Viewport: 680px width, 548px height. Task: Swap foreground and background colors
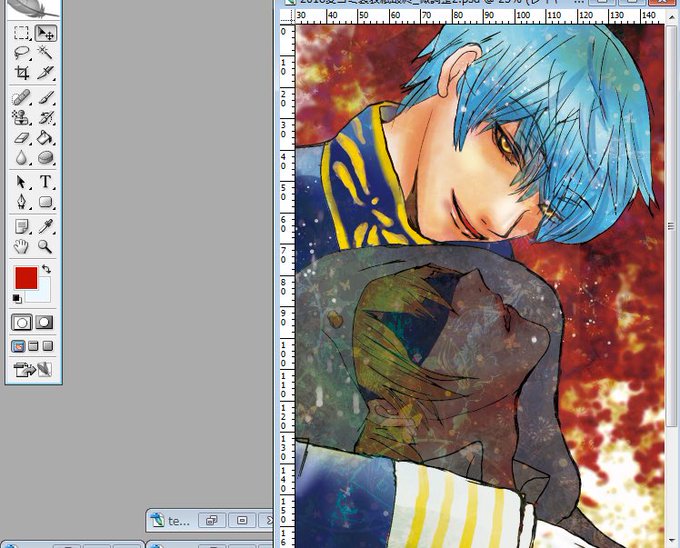[46, 269]
